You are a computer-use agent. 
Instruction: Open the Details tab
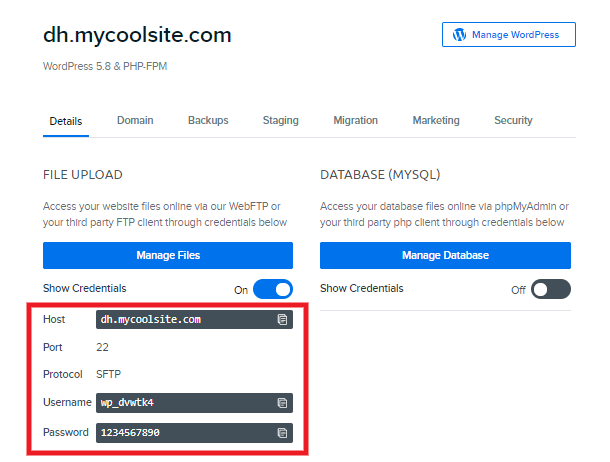coord(66,121)
